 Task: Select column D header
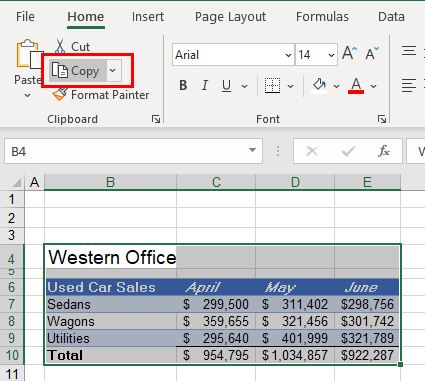coord(295,182)
